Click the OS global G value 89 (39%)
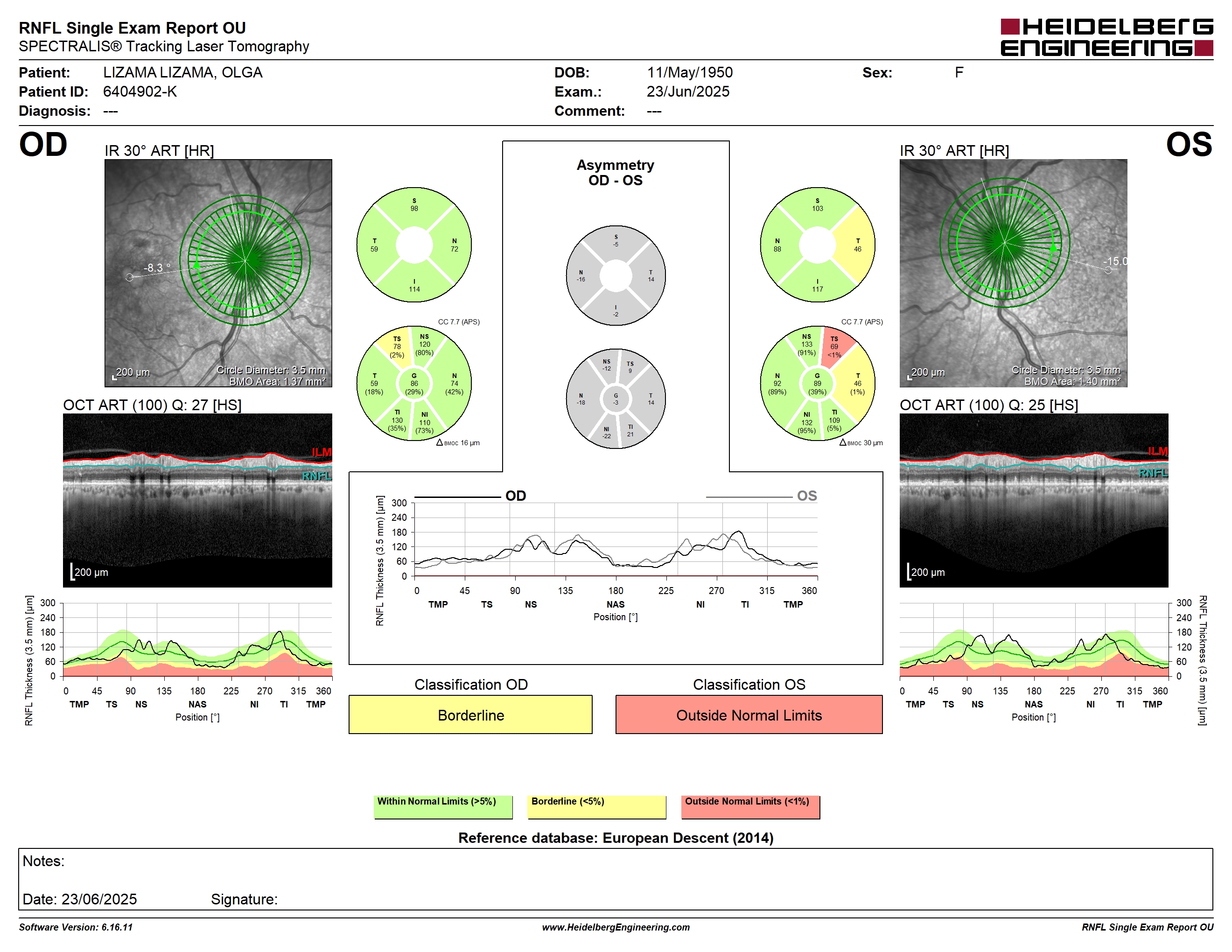1232x952 pixels. [x=818, y=384]
